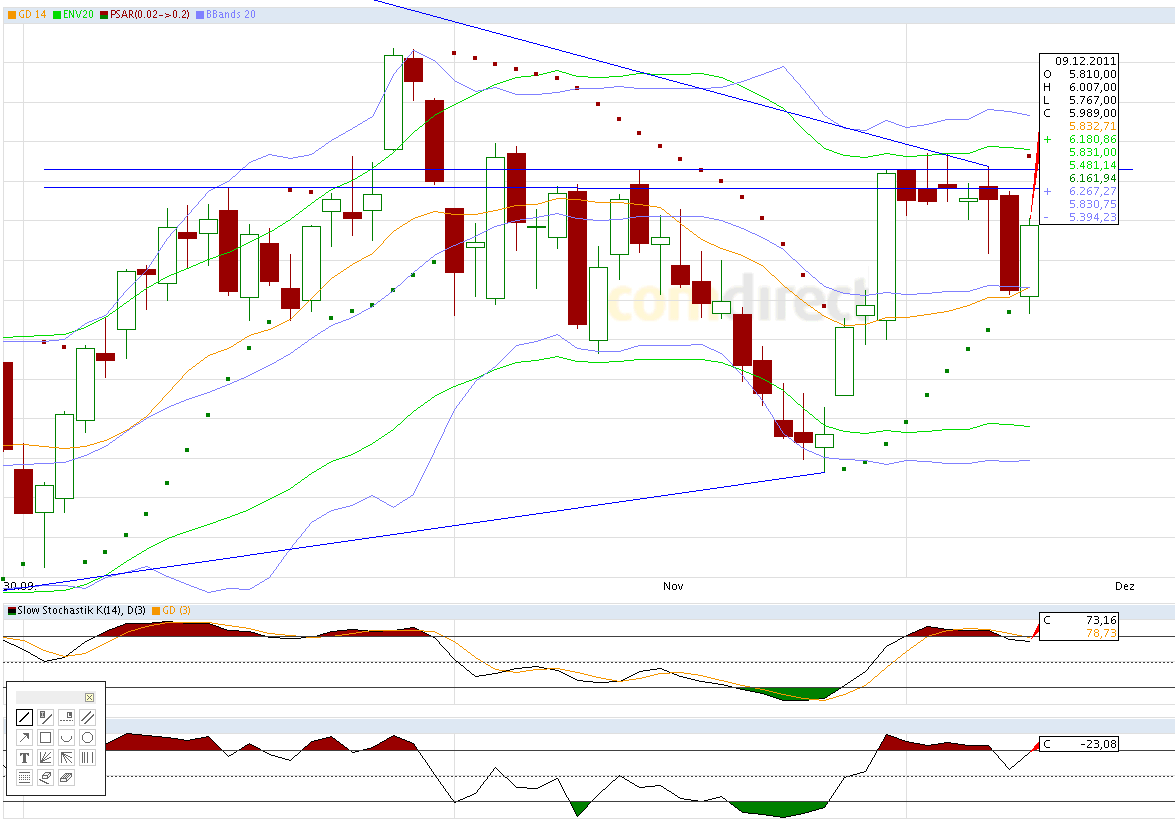Choose the Fibonacci fan tool
This screenshot has width=1175, height=822.
46,757
